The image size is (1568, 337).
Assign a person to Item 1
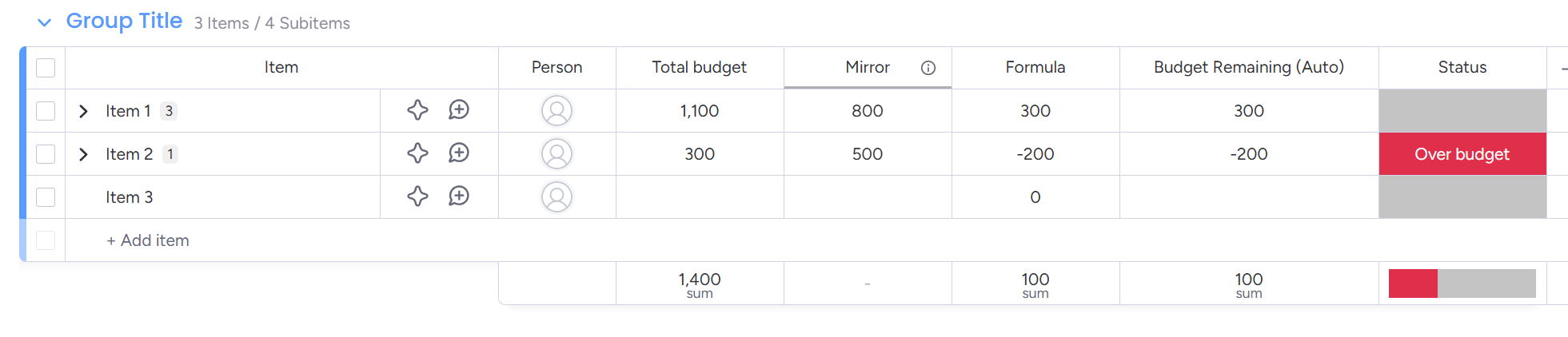pyautogui.click(x=557, y=111)
